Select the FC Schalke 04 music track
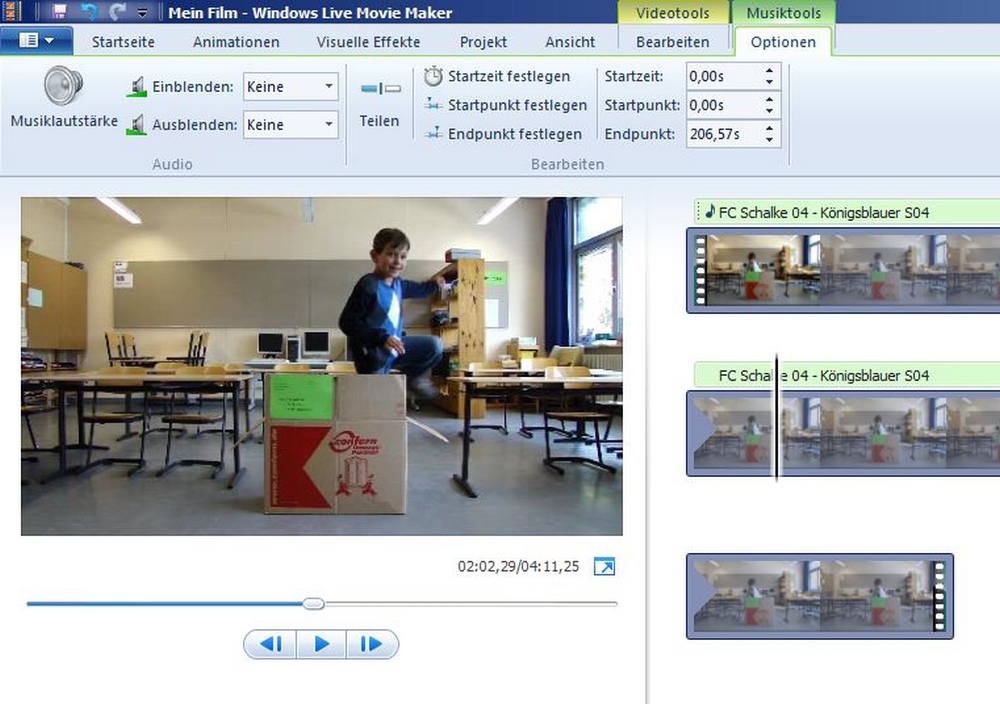This screenshot has width=1000, height=704. [845, 211]
